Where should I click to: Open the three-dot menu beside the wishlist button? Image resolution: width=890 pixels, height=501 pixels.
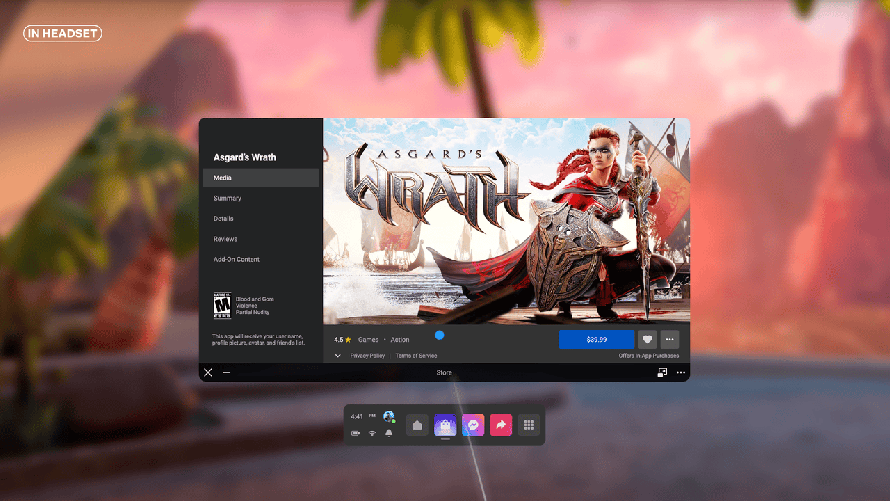(670, 340)
